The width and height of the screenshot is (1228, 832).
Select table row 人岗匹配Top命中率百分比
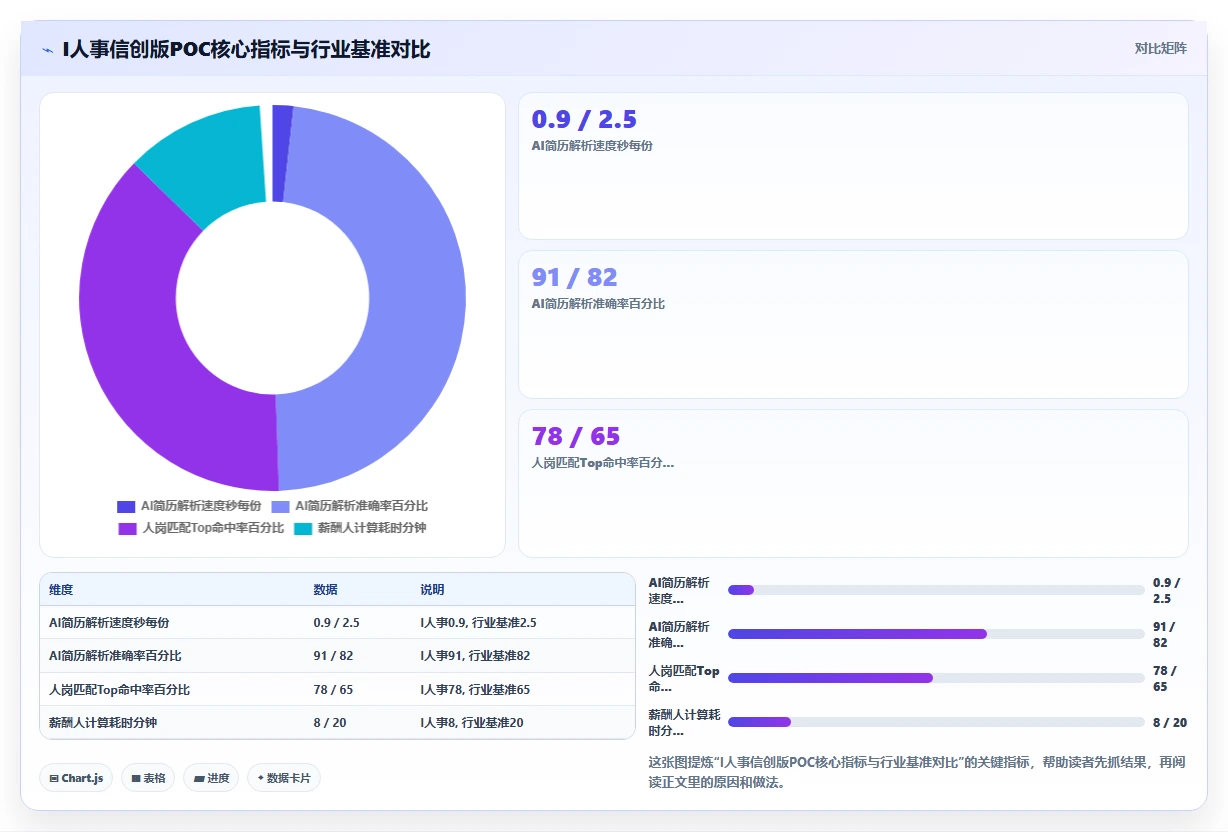(x=337, y=689)
